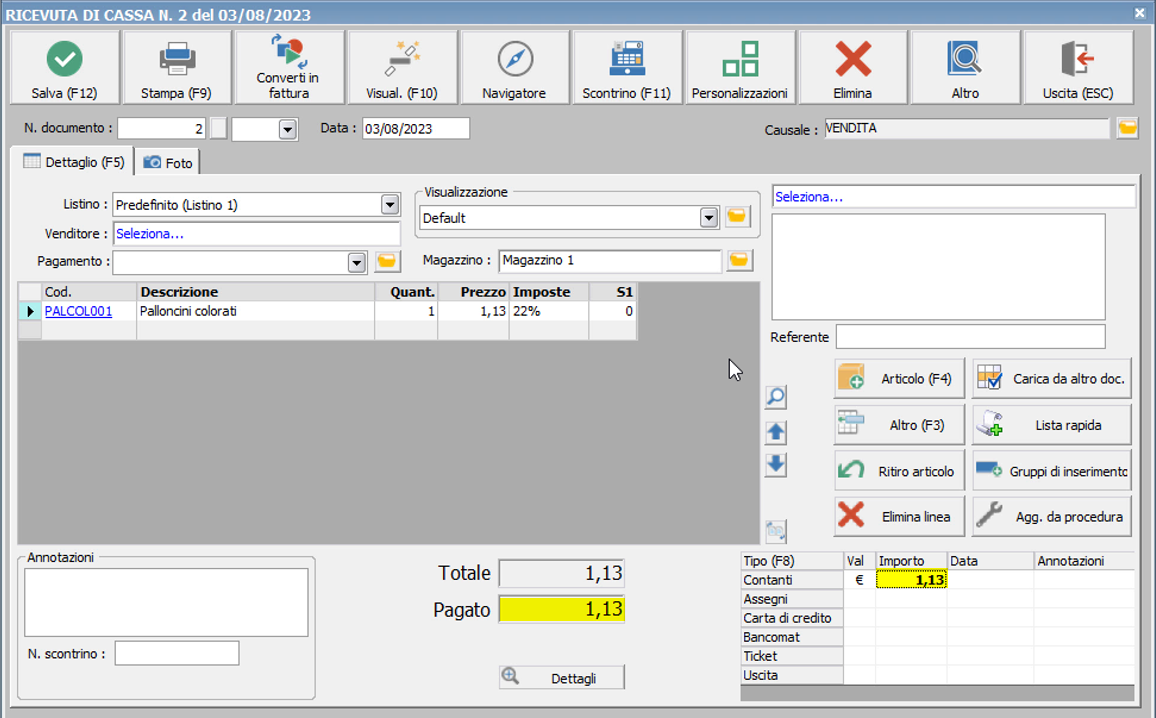Viewport: 1156px width, 718px height.
Task: Open the Navigatore compass tool
Action: pyautogui.click(x=514, y=67)
